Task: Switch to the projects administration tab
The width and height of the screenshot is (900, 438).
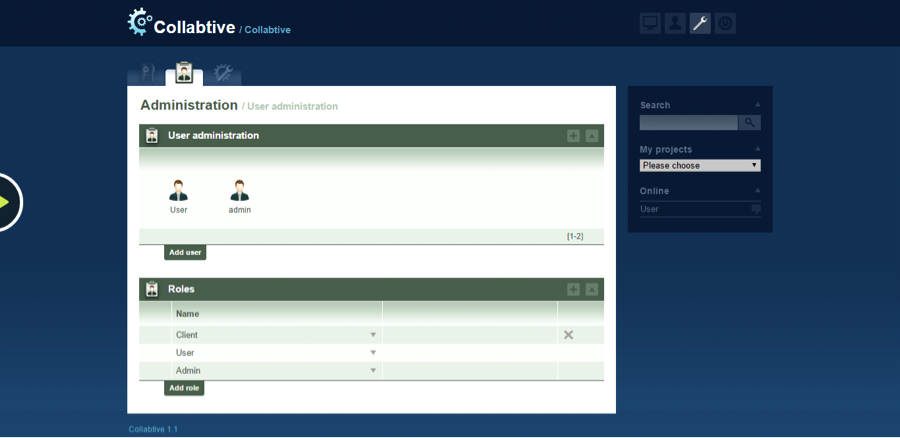Action: 146,73
